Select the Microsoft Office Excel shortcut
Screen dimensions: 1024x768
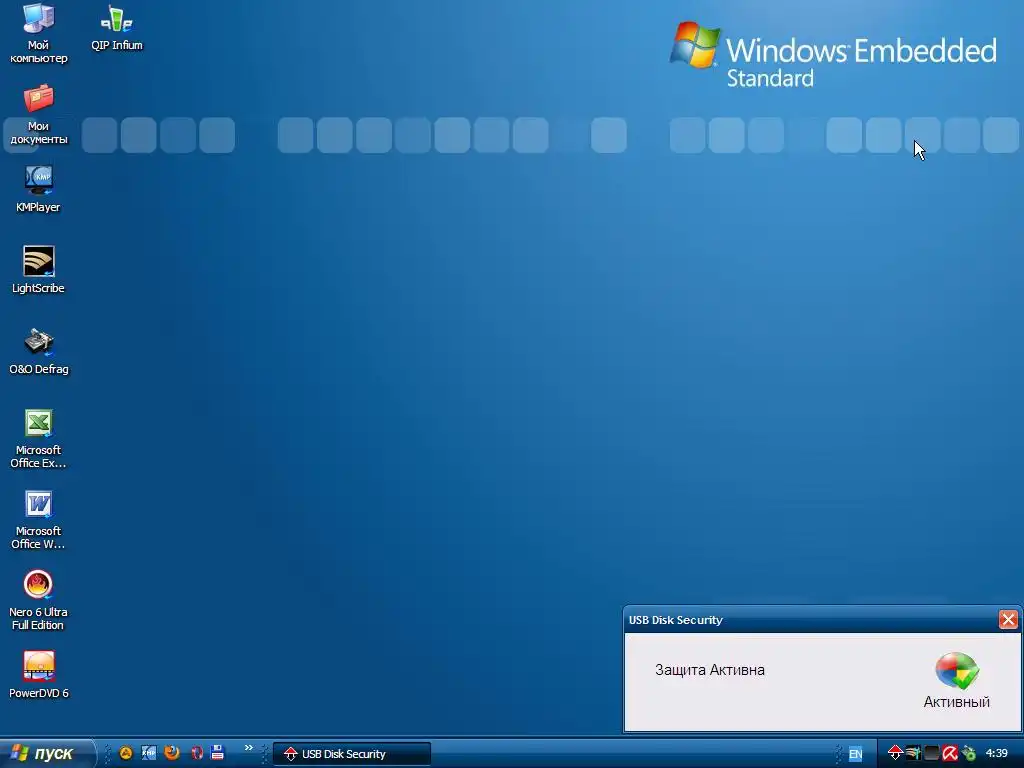39,438
